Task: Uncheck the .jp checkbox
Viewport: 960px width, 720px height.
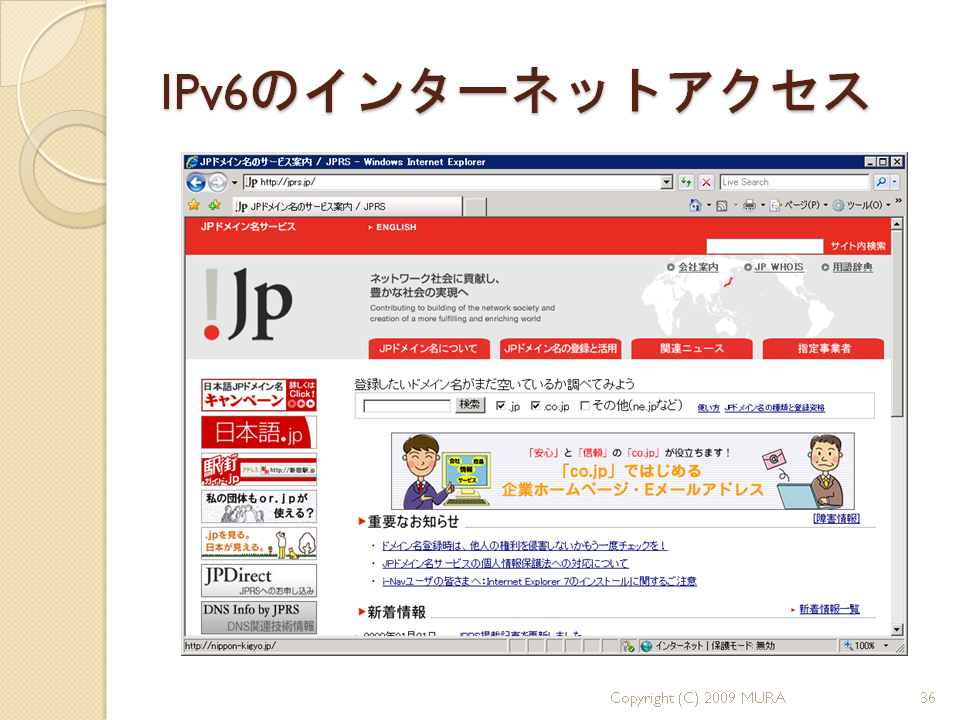Action: (x=501, y=406)
